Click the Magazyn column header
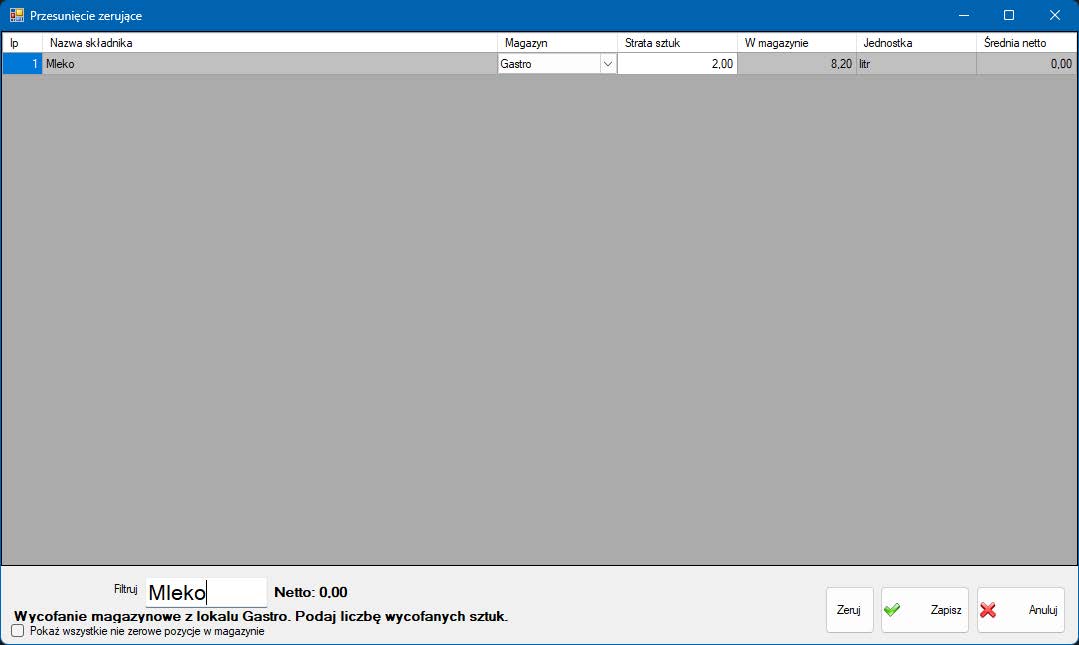This screenshot has width=1079, height=645. (x=557, y=43)
